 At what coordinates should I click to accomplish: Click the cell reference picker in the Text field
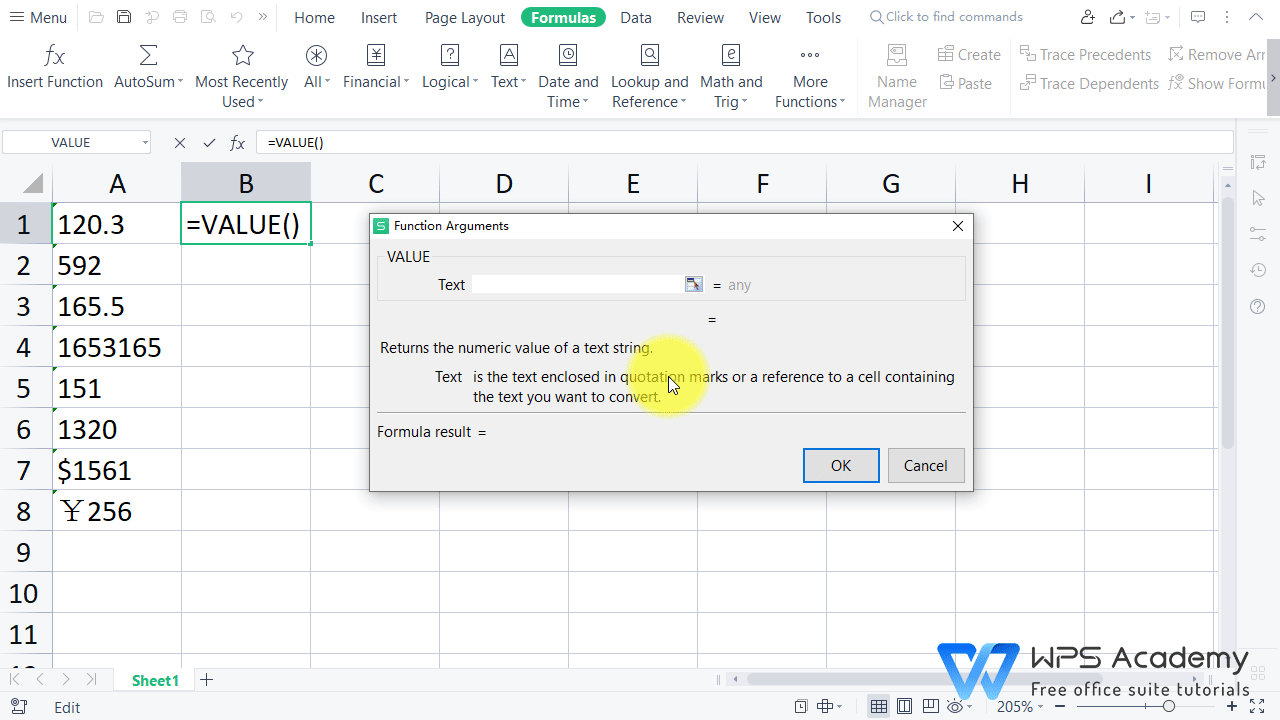point(693,284)
